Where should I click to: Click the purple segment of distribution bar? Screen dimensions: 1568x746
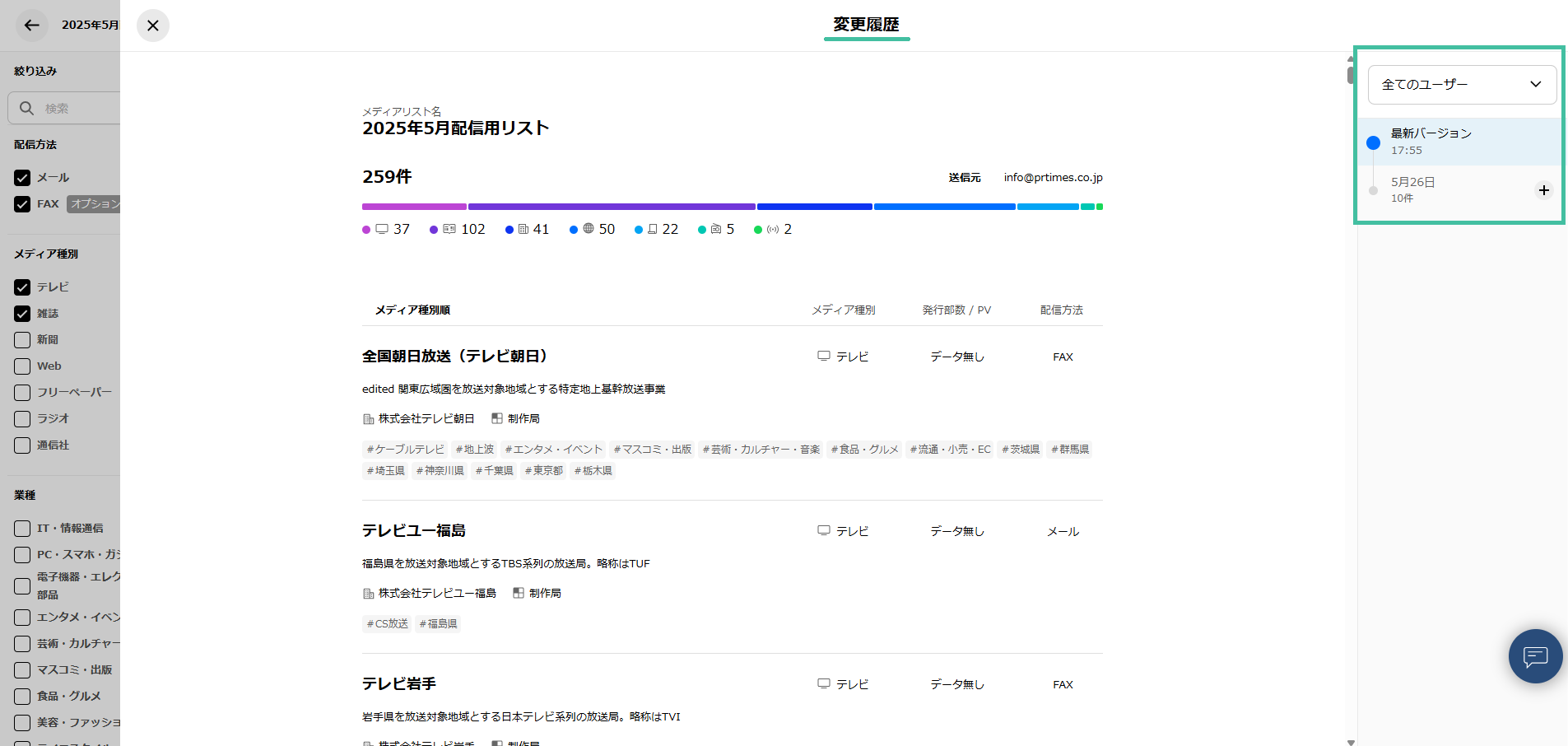click(611, 207)
